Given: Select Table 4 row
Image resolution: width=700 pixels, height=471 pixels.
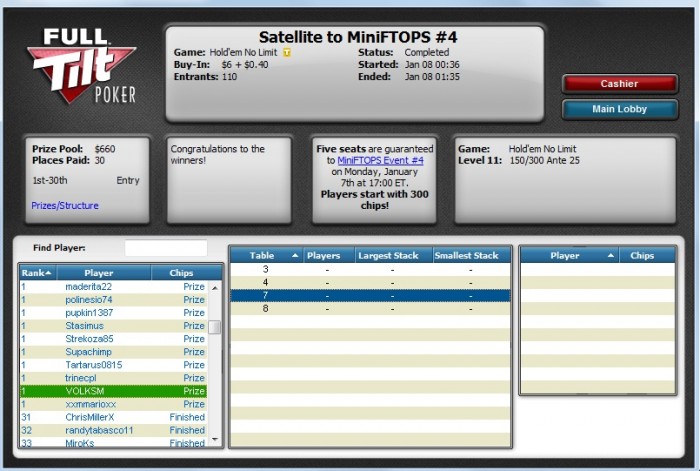Looking at the screenshot, I should [370, 283].
